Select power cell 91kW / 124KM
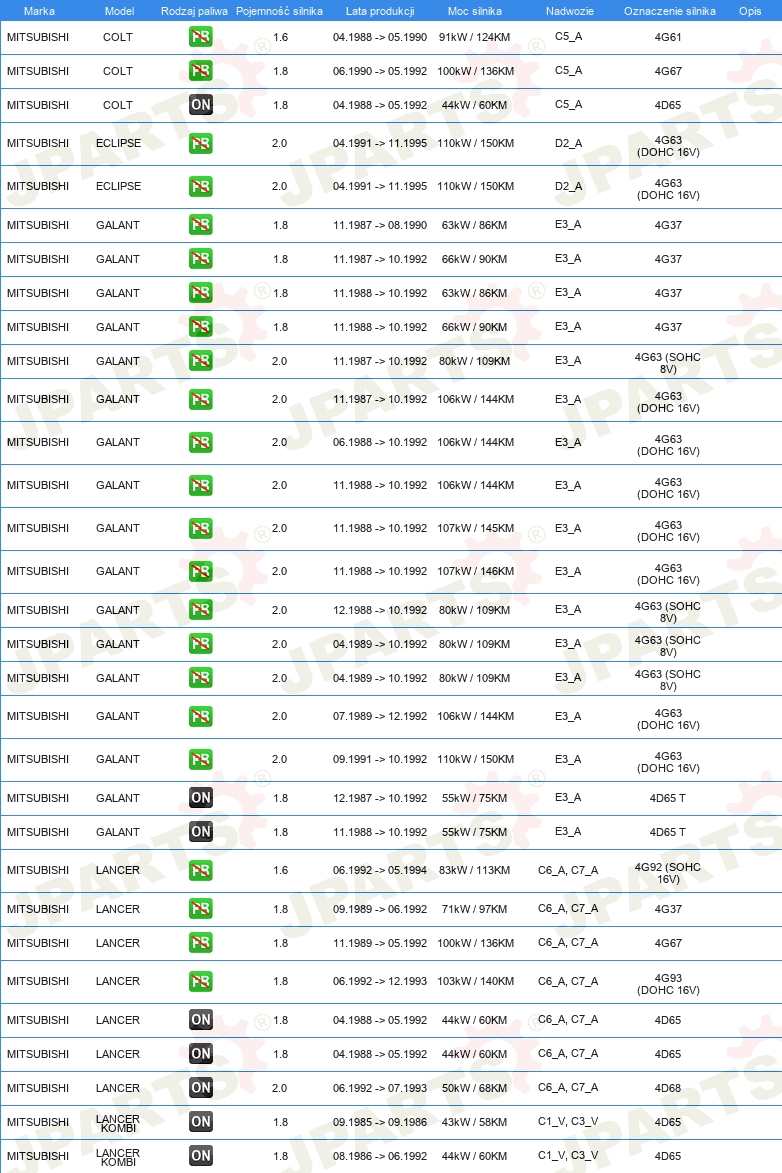 click(474, 37)
